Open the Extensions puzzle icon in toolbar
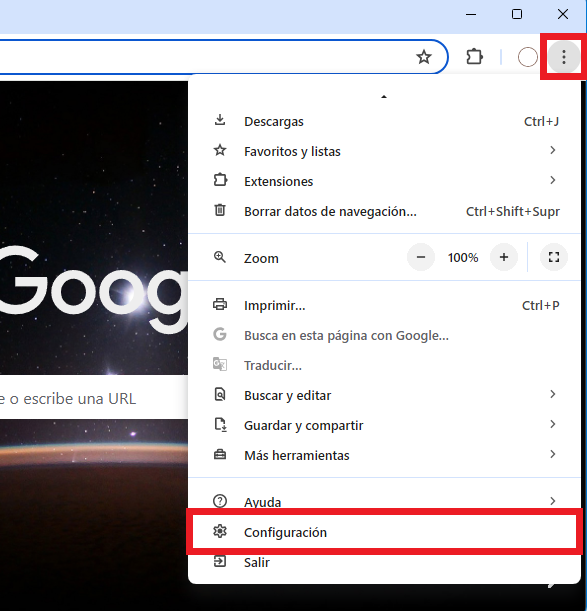The image size is (587, 611). click(474, 57)
